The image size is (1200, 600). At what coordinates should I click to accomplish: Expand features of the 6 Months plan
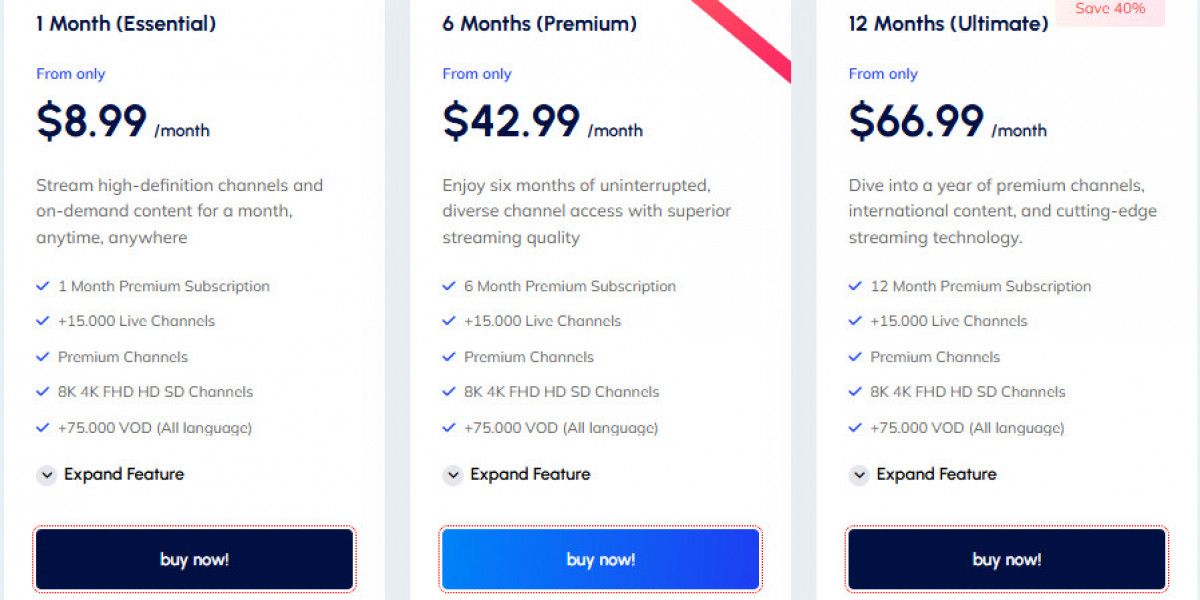[530, 474]
